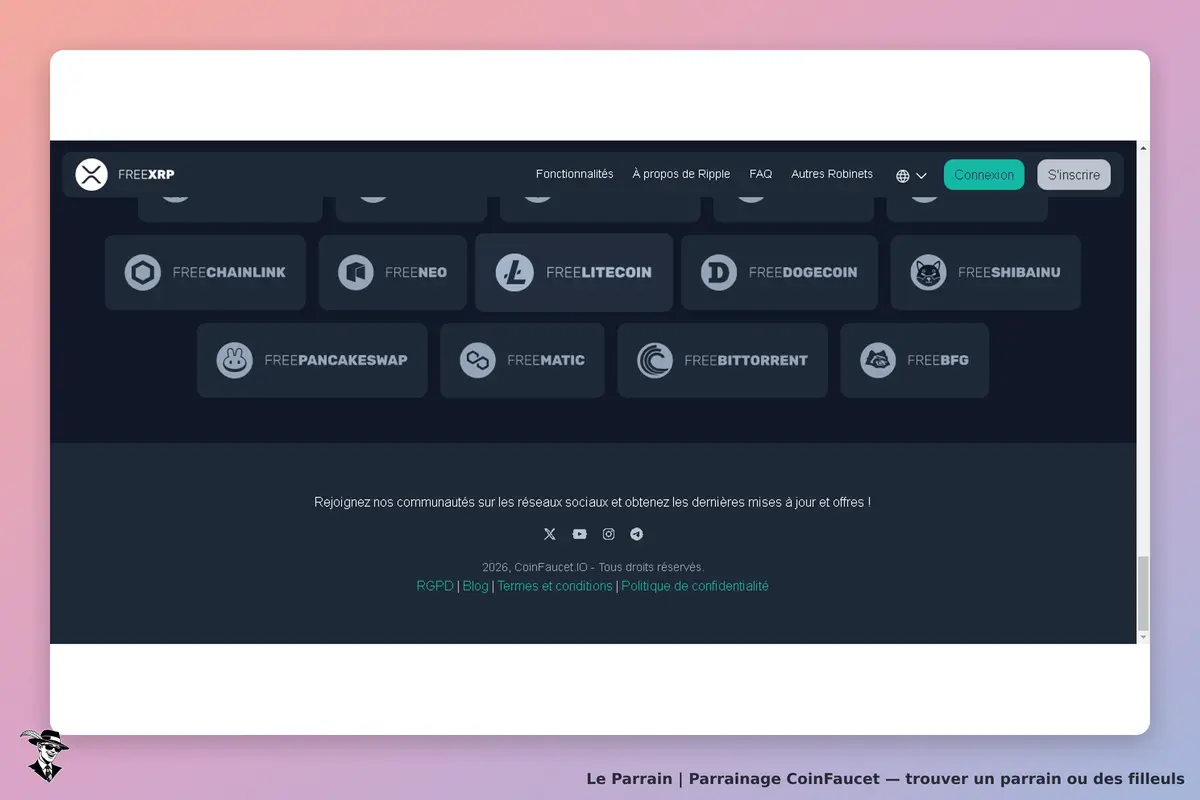Screen dimensions: 1200x800
Task: Open the Telegram social icon
Action: pos(637,534)
